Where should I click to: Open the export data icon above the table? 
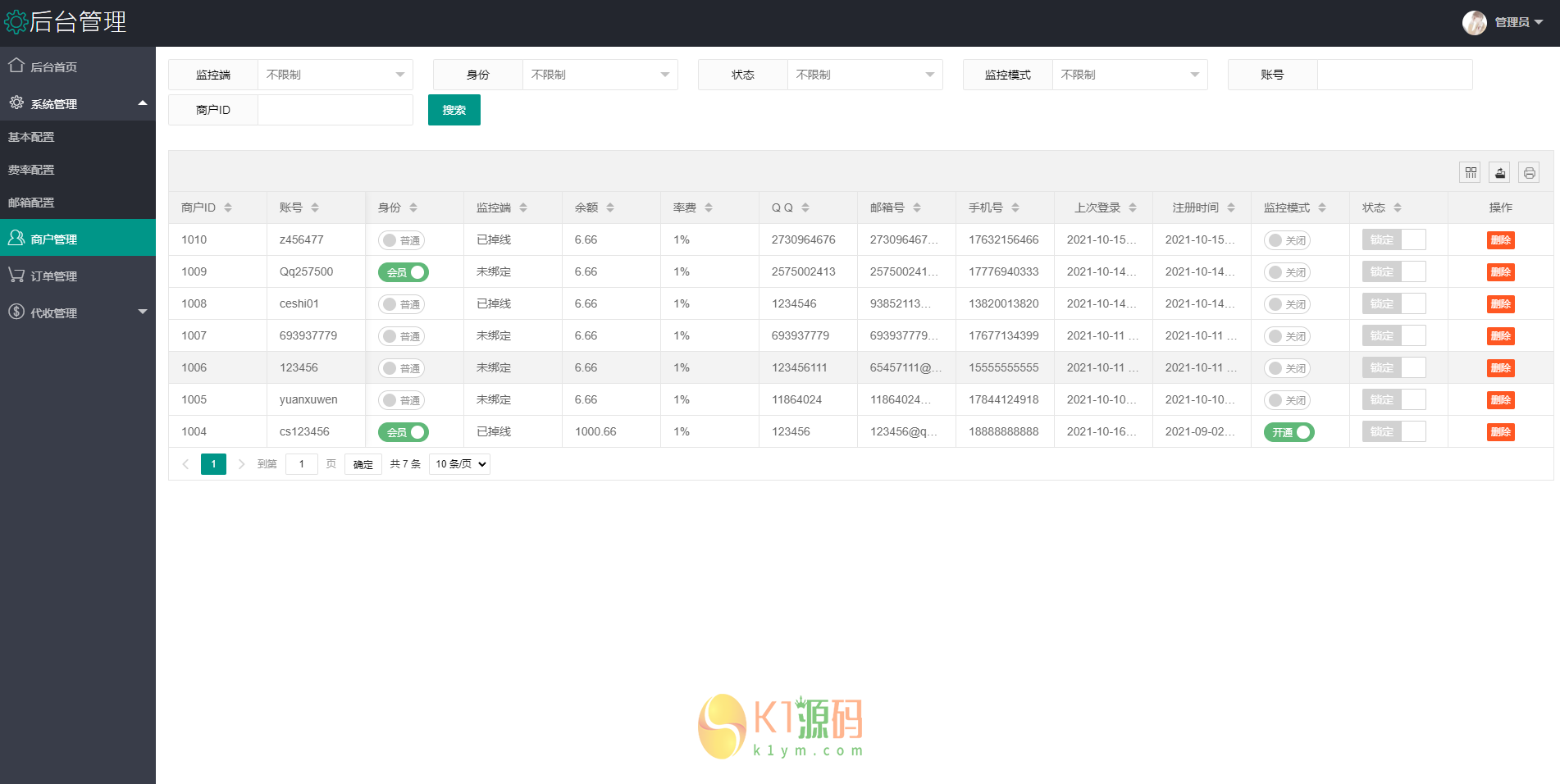[x=1500, y=172]
